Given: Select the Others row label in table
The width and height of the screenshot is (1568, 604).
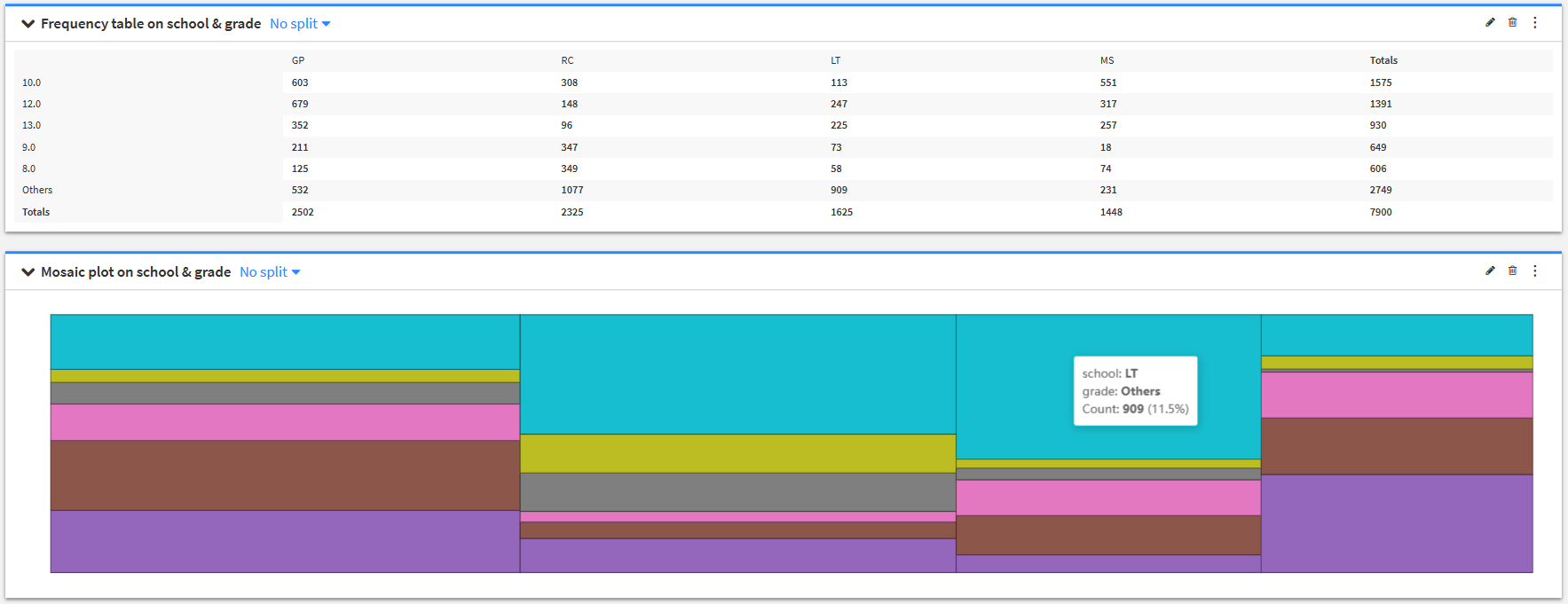Looking at the screenshot, I should 37,190.
